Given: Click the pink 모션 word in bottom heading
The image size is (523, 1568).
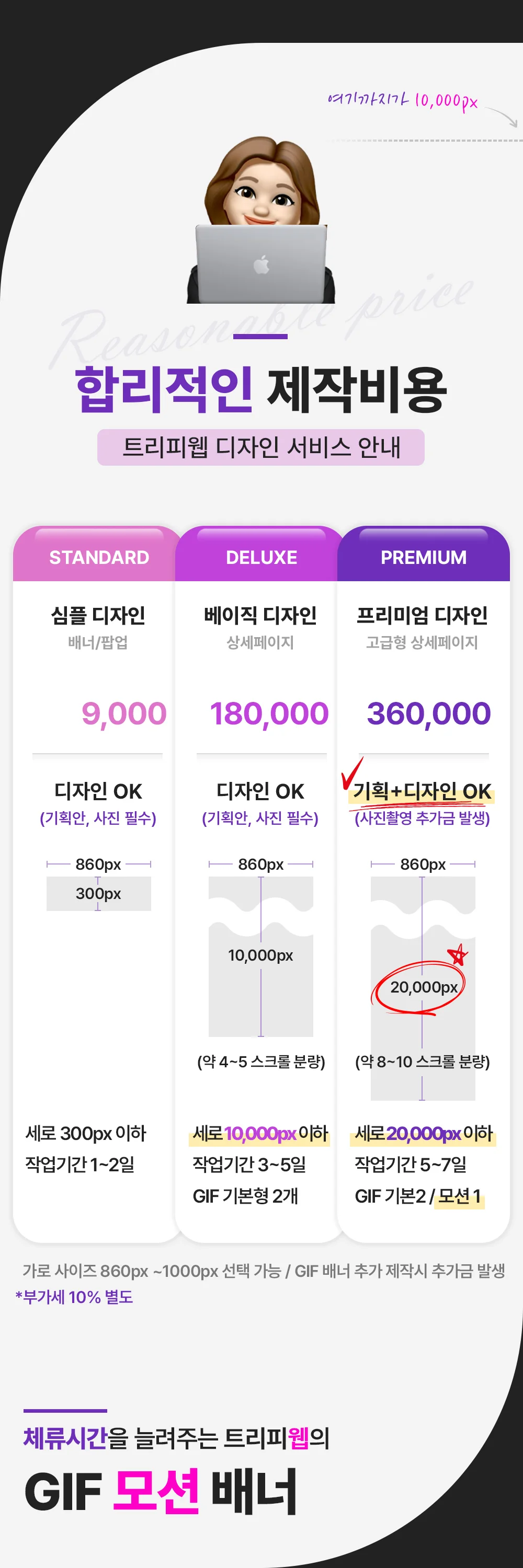Looking at the screenshot, I should click(x=156, y=1491).
